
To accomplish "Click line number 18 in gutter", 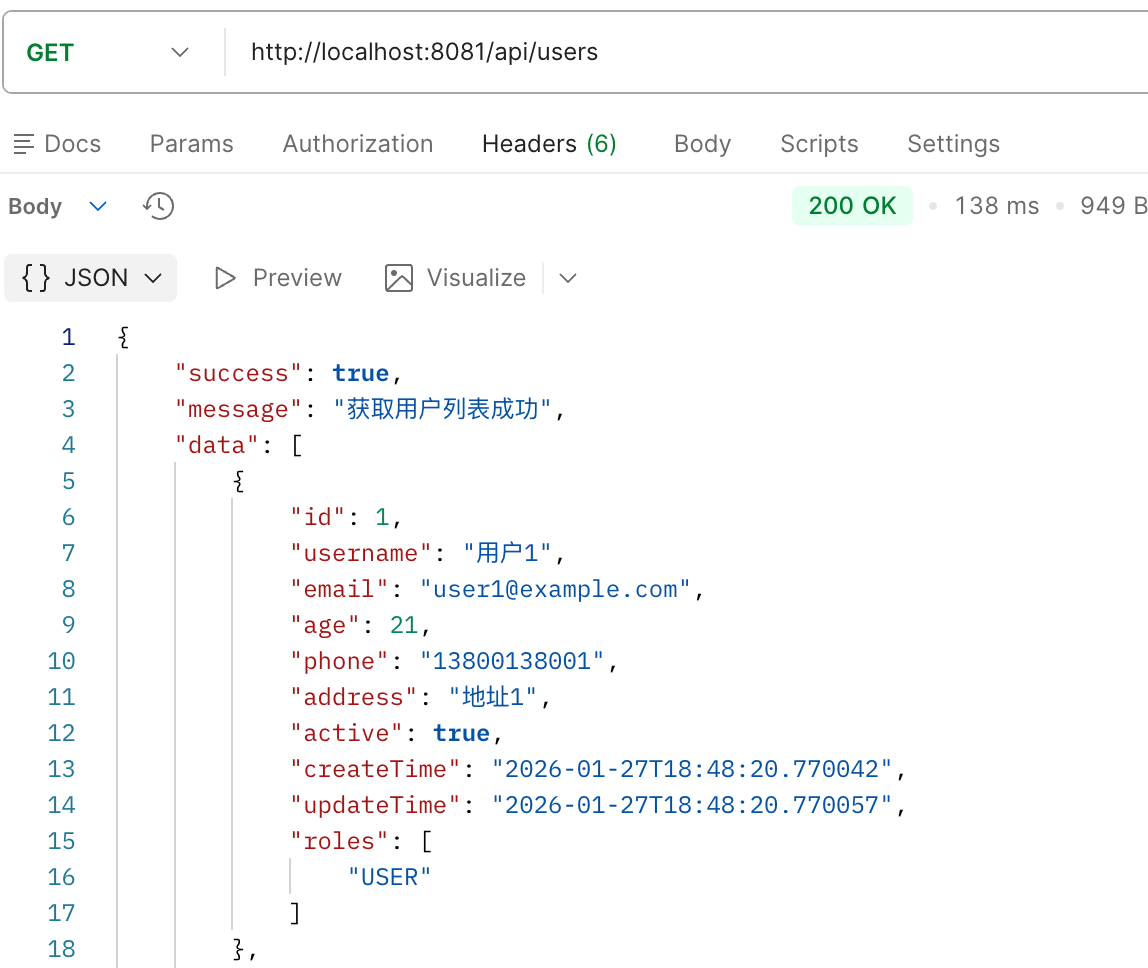I will pos(62,949).
